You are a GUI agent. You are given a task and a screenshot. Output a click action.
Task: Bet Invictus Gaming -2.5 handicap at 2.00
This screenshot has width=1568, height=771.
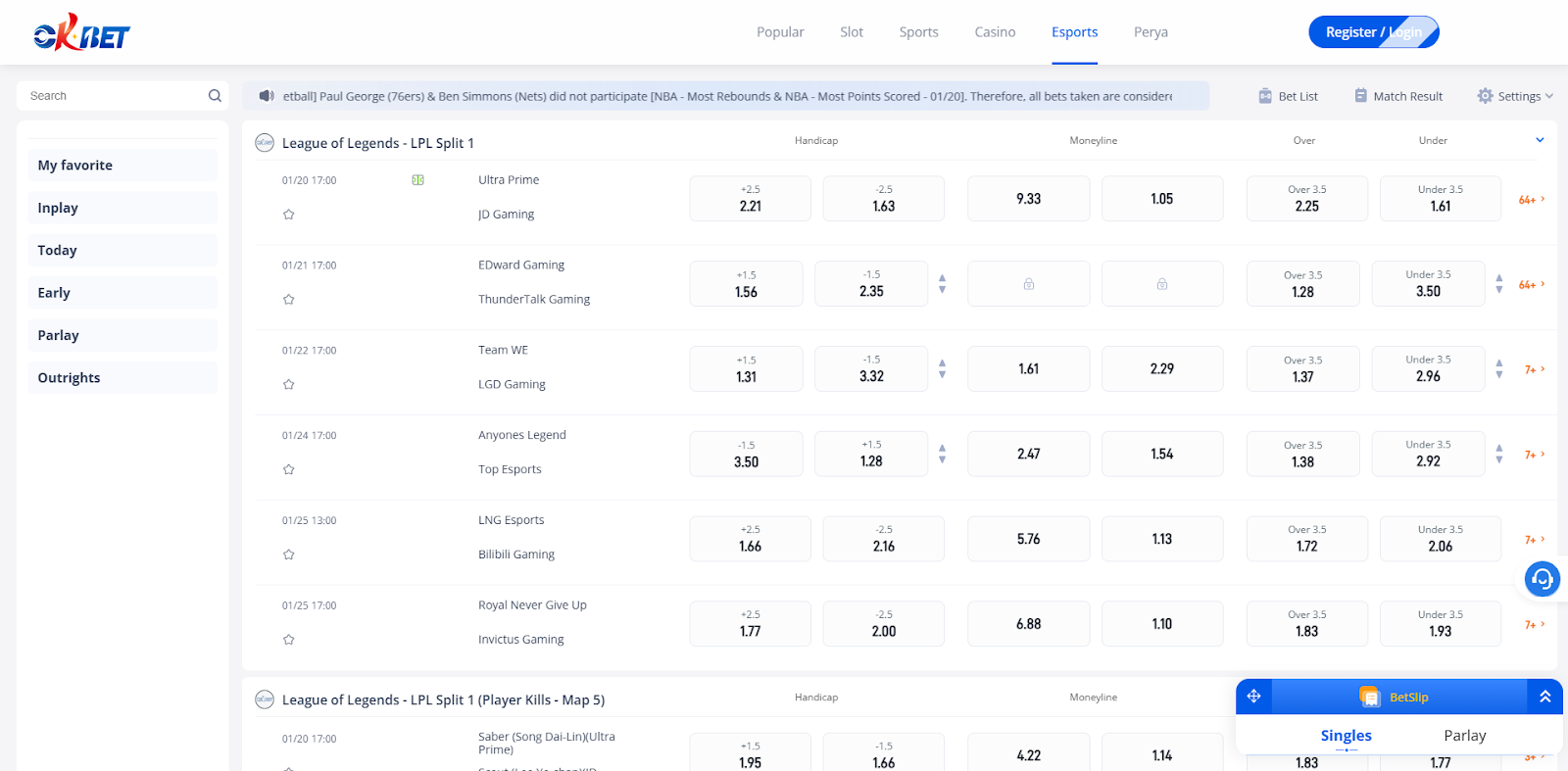click(883, 624)
